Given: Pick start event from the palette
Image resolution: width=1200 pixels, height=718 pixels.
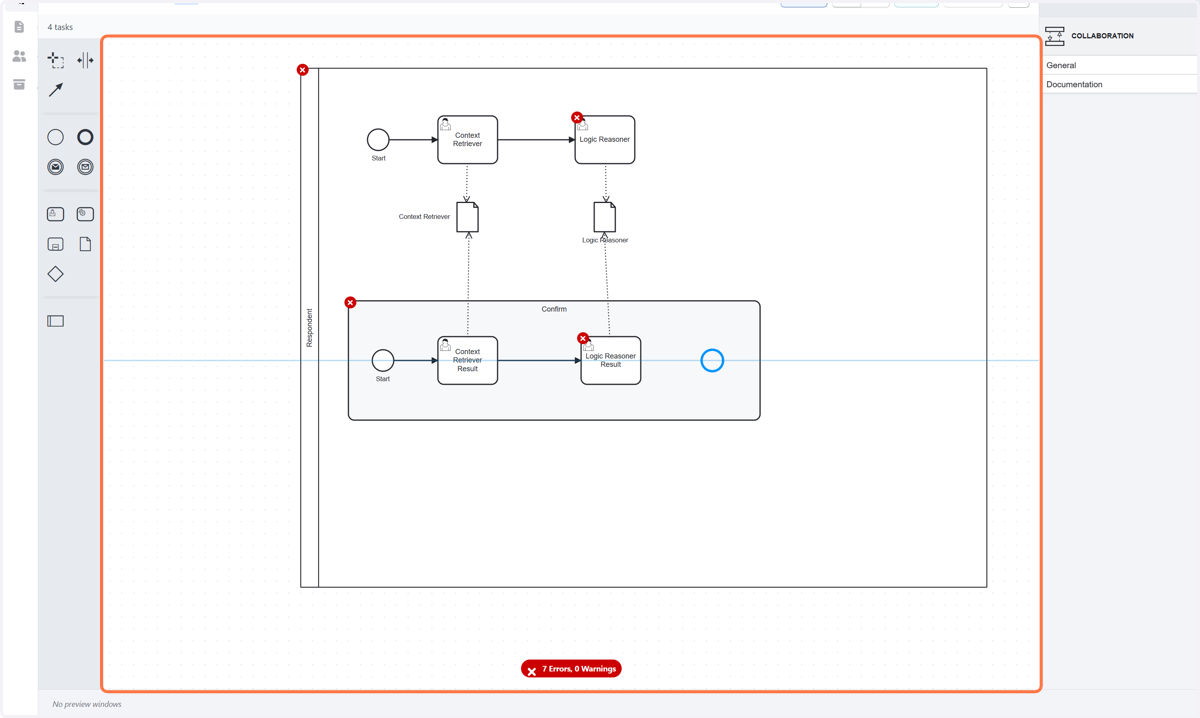Looking at the screenshot, I should click(x=56, y=137).
